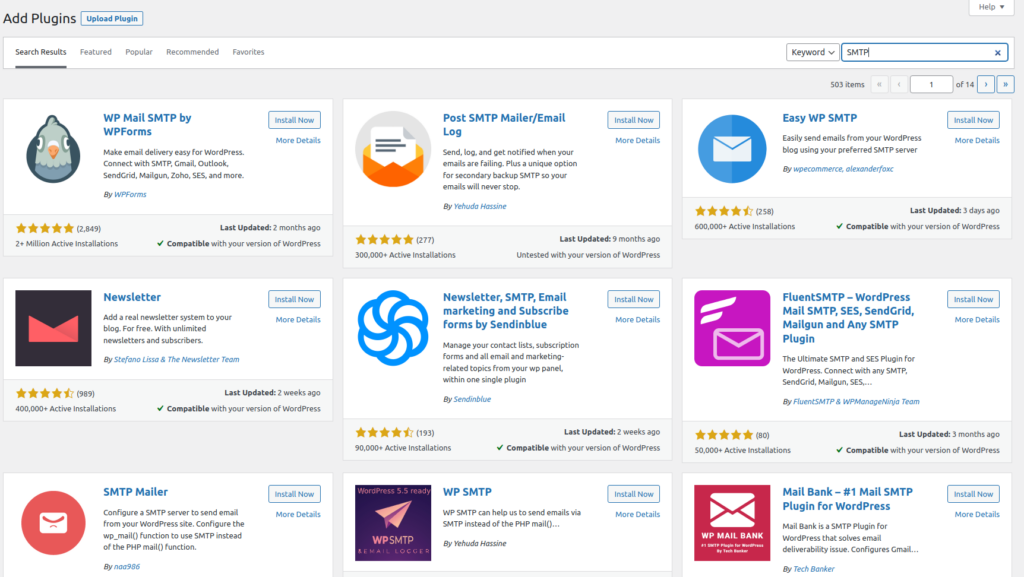
Task: Click the WP Mail Bank red icon
Action: click(x=732, y=523)
